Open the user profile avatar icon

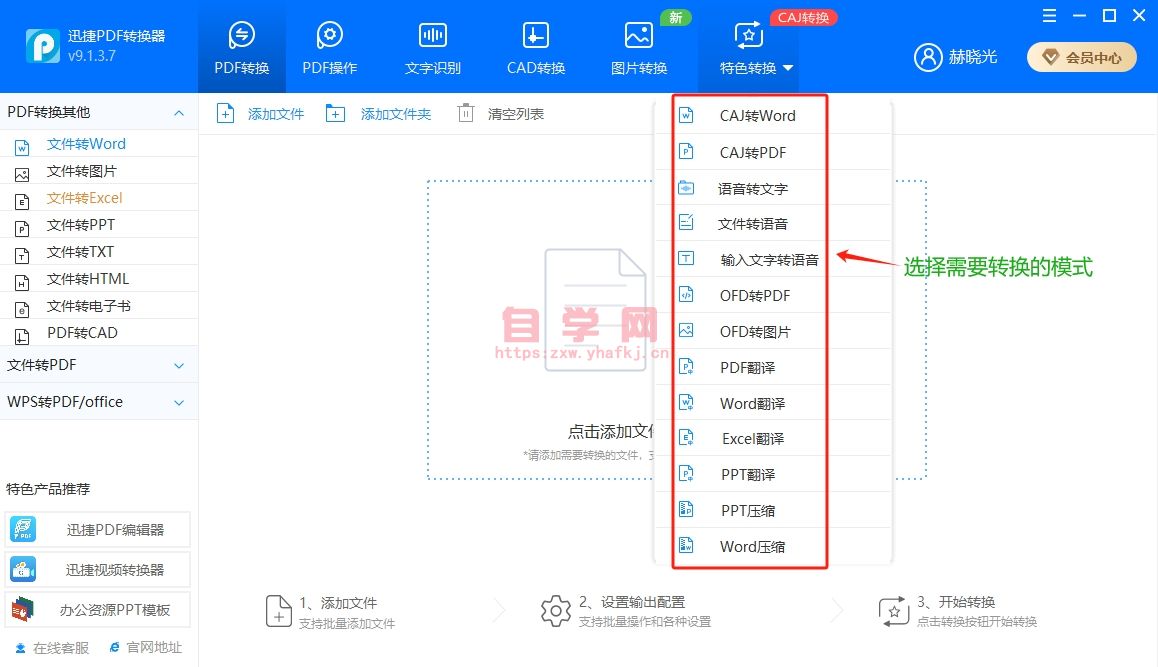(927, 57)
